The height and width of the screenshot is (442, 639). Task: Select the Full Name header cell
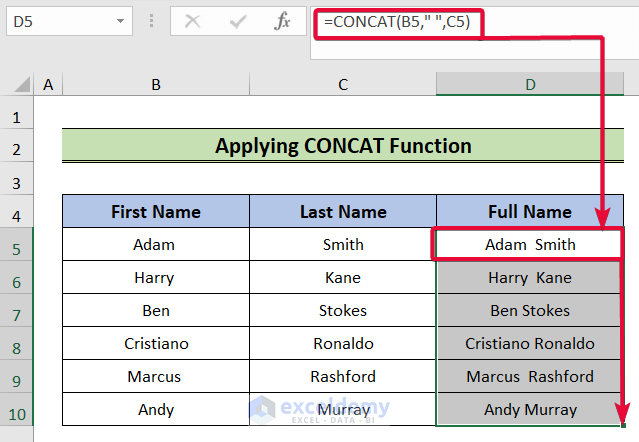coord(529,212)
